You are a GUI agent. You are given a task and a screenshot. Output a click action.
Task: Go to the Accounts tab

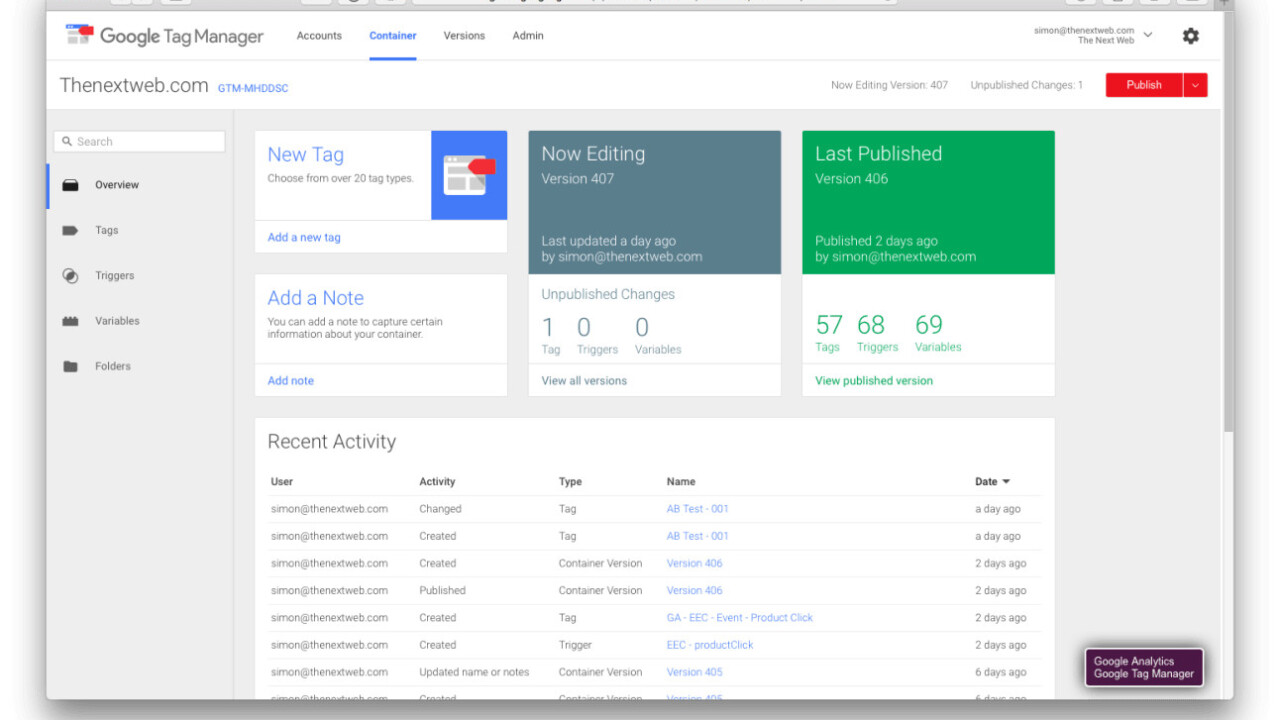(319, 36)
